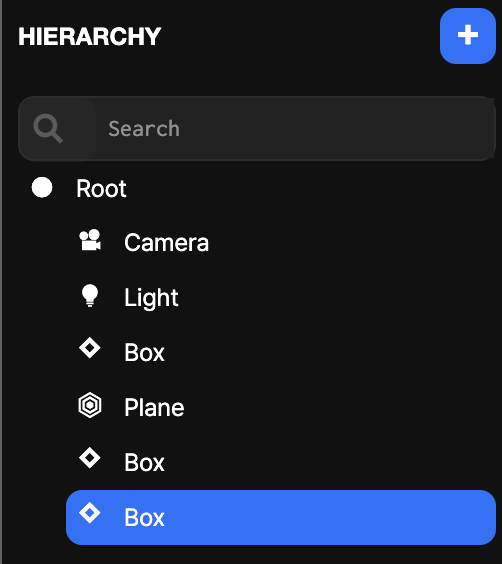Click the hexagon icon next to Plane
Viewport: 502px width, 564px height.
point(90,405)
